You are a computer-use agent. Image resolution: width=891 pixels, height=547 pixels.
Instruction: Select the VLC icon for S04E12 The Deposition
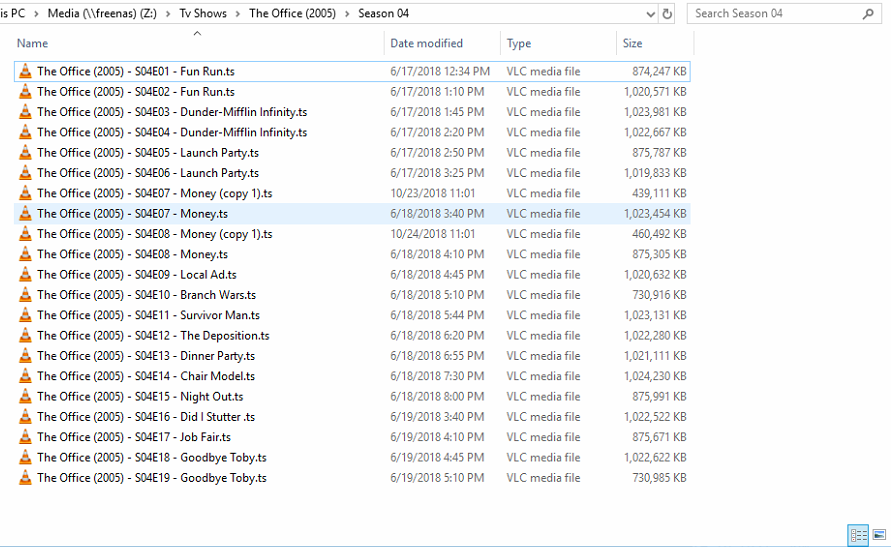pyautogui.click(x=25, y=336)
